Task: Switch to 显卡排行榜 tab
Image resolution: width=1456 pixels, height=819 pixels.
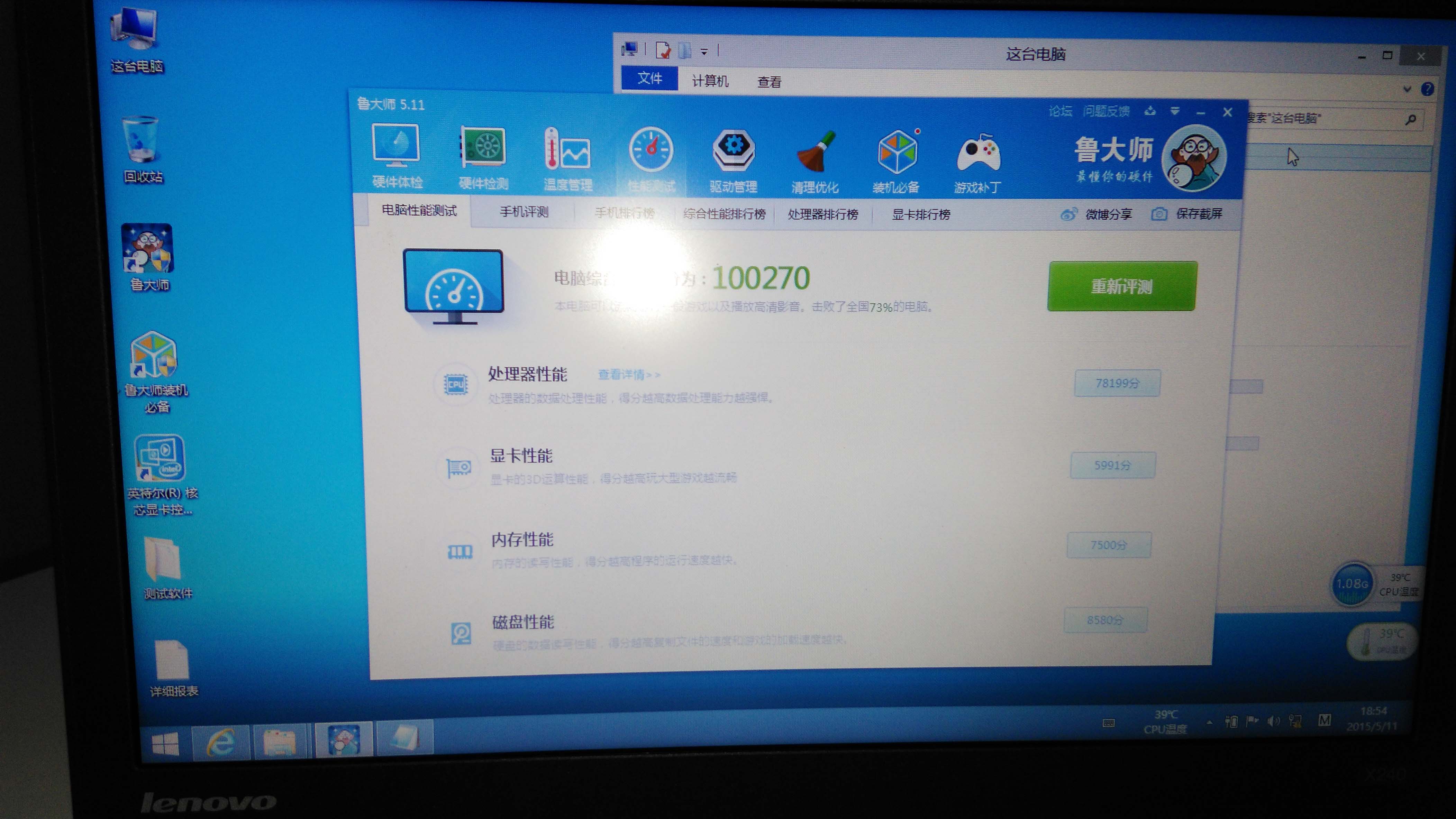Action: click(x=921, y=214)
